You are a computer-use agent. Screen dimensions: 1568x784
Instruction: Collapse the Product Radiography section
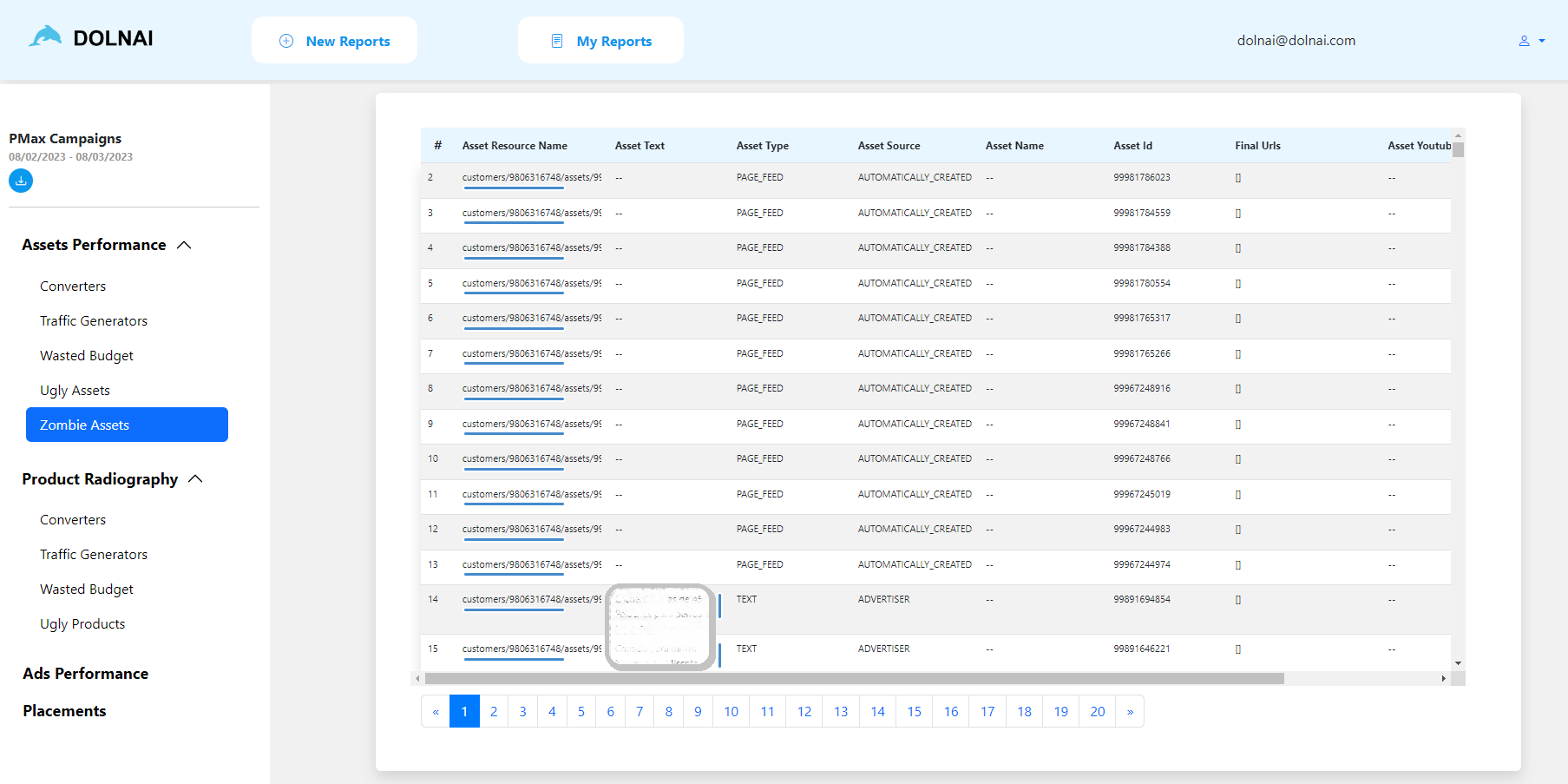click(x=196, y=478)
